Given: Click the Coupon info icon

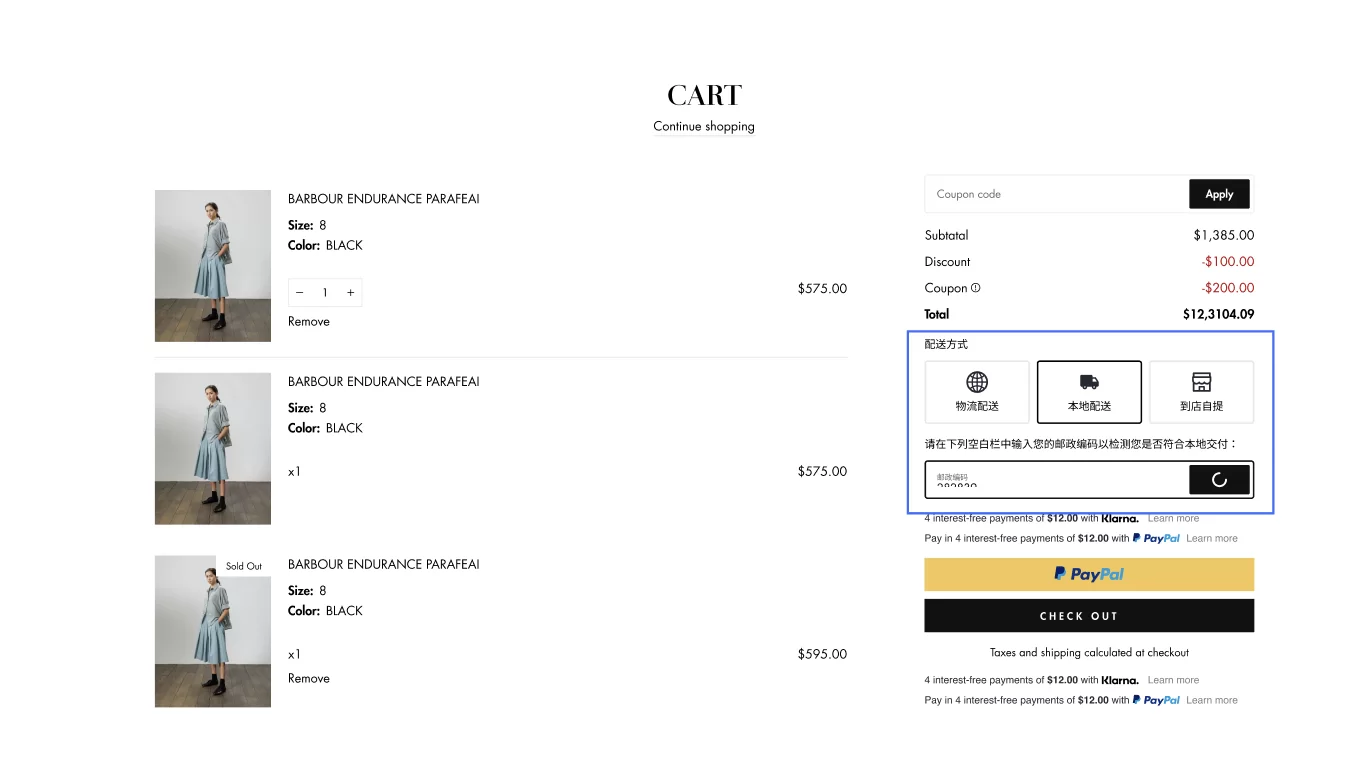Looking at the screenshot, I should click(976, 288).
